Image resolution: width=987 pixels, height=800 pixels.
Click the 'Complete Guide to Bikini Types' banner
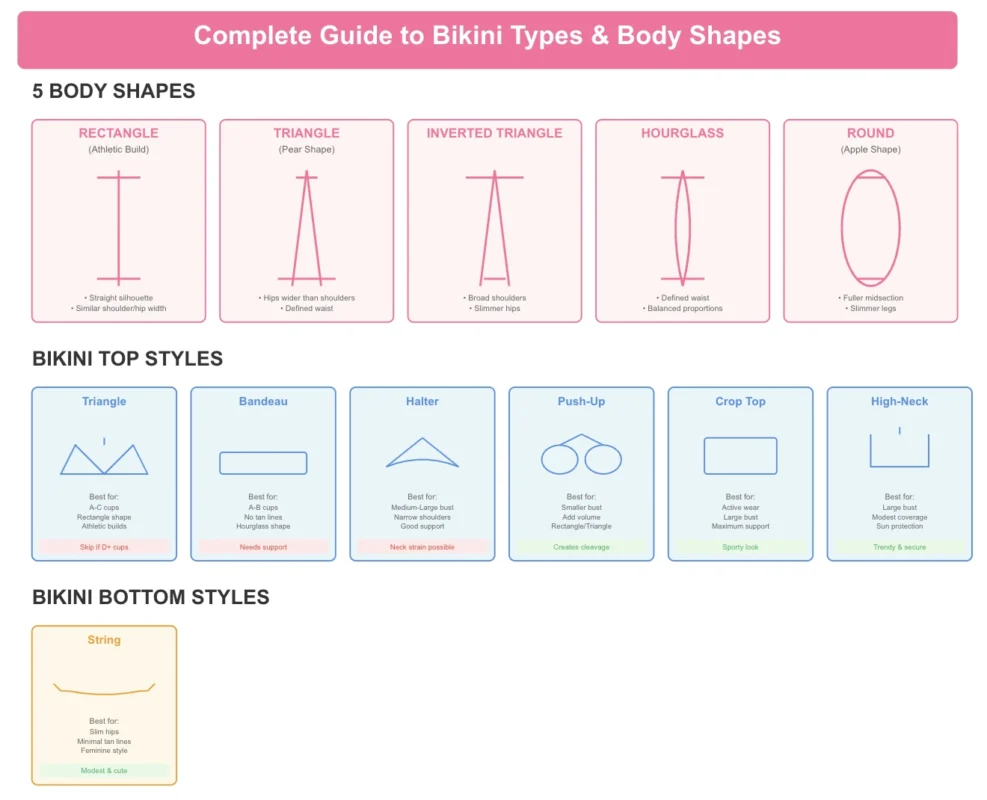[487, 37]
